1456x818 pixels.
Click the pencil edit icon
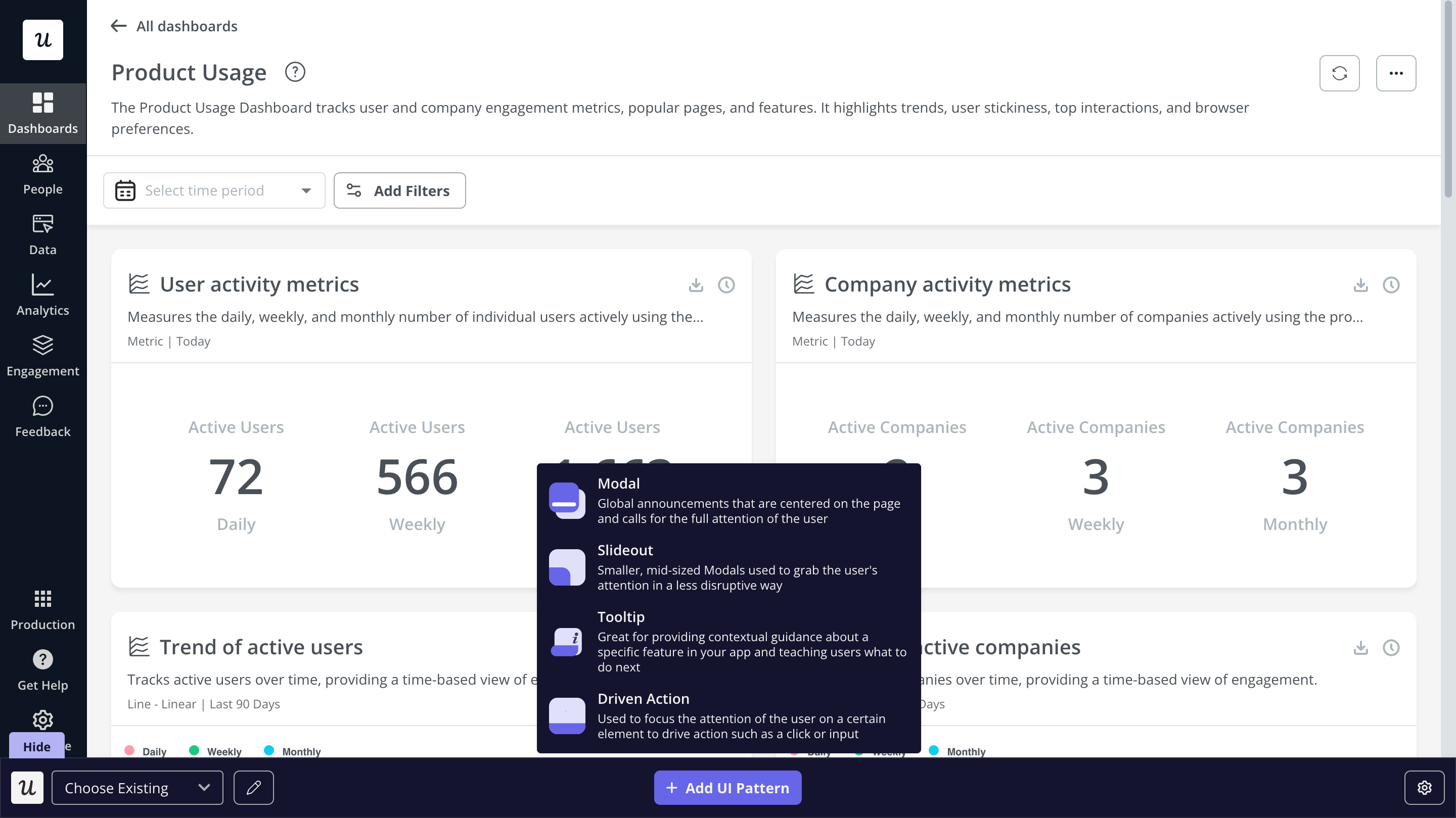(254, 788)
